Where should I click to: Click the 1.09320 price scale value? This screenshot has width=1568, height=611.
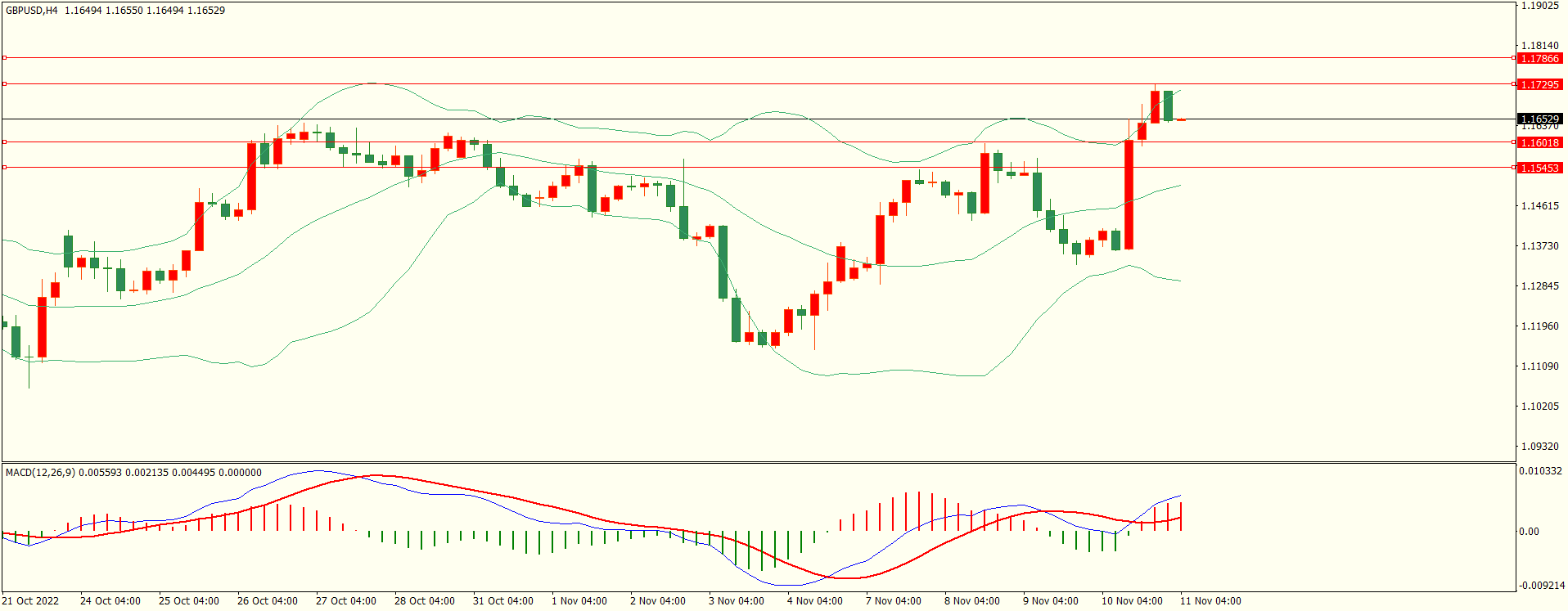click(1539, 447)
